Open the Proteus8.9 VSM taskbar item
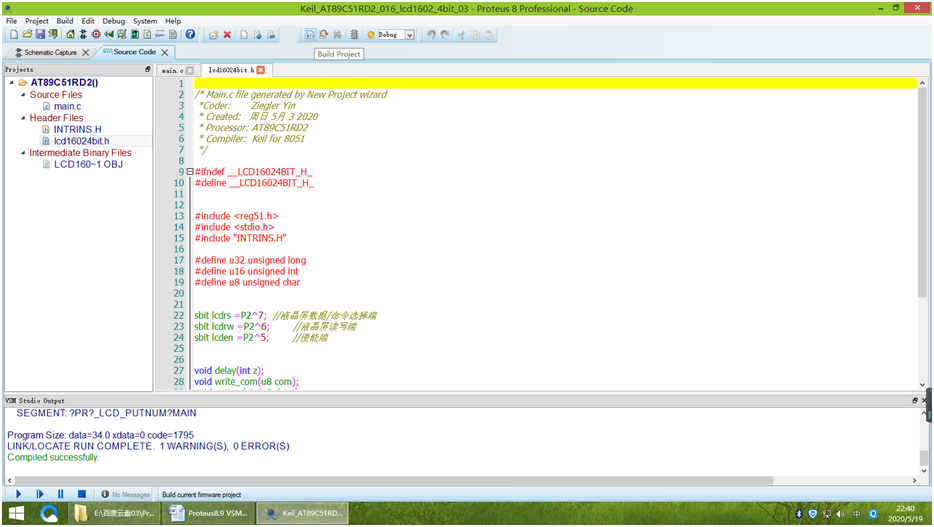934x527 pixels. 208,513
